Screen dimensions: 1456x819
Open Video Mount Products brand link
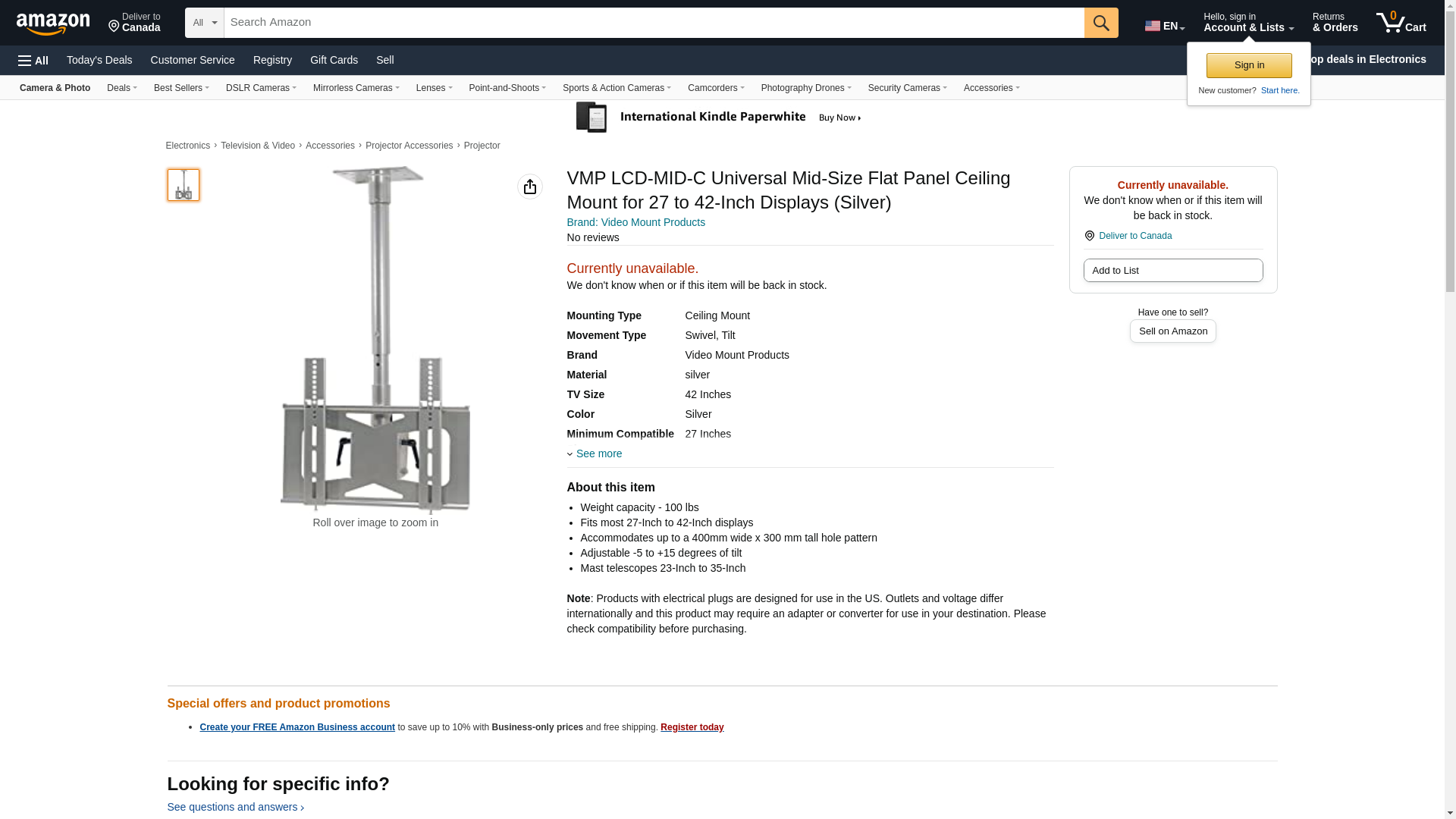click(x=635, y=222)
